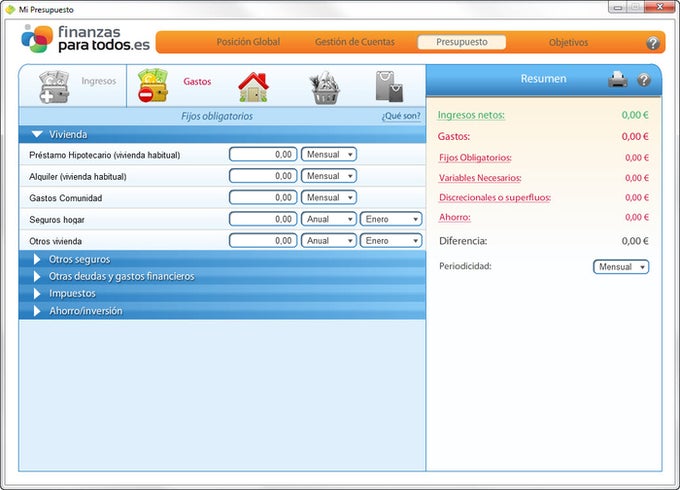Open the grocery basket expenses icon

[325, 88]
